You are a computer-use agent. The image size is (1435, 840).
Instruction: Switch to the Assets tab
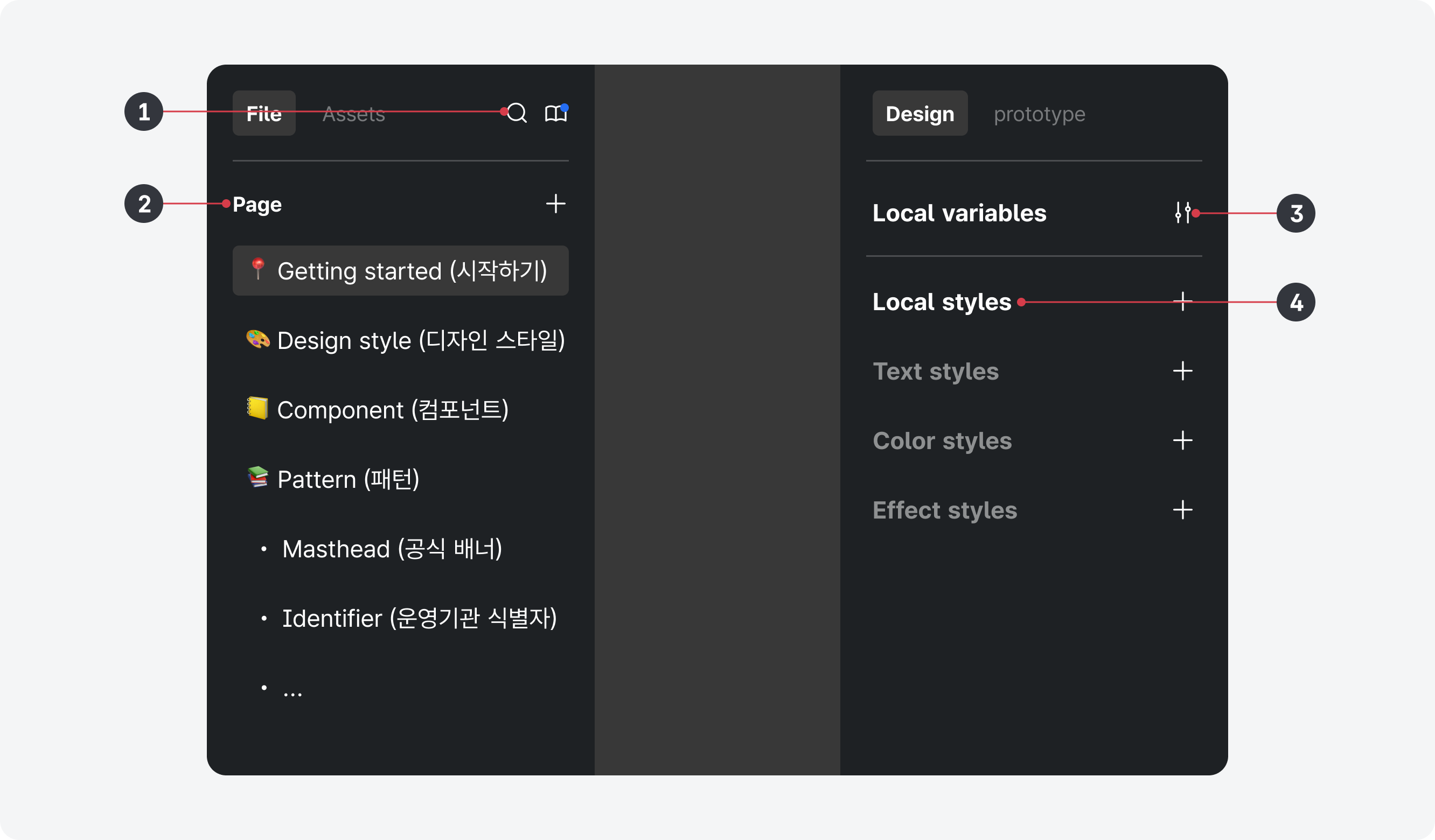coord(352,112)
